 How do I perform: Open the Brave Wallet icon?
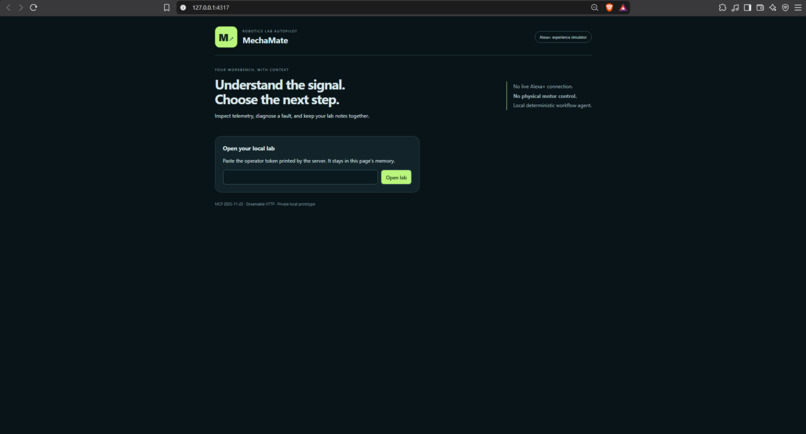pos(760,8)
